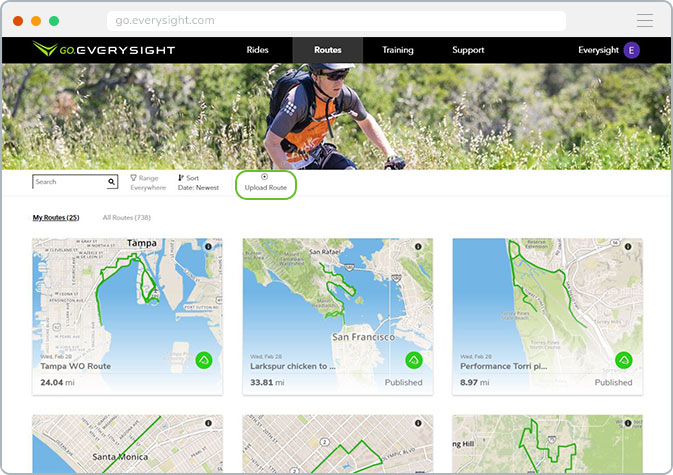Click the GO.Everysight logo
The height and width of the screenshot is (475, 673).
(x=104, y=49)
